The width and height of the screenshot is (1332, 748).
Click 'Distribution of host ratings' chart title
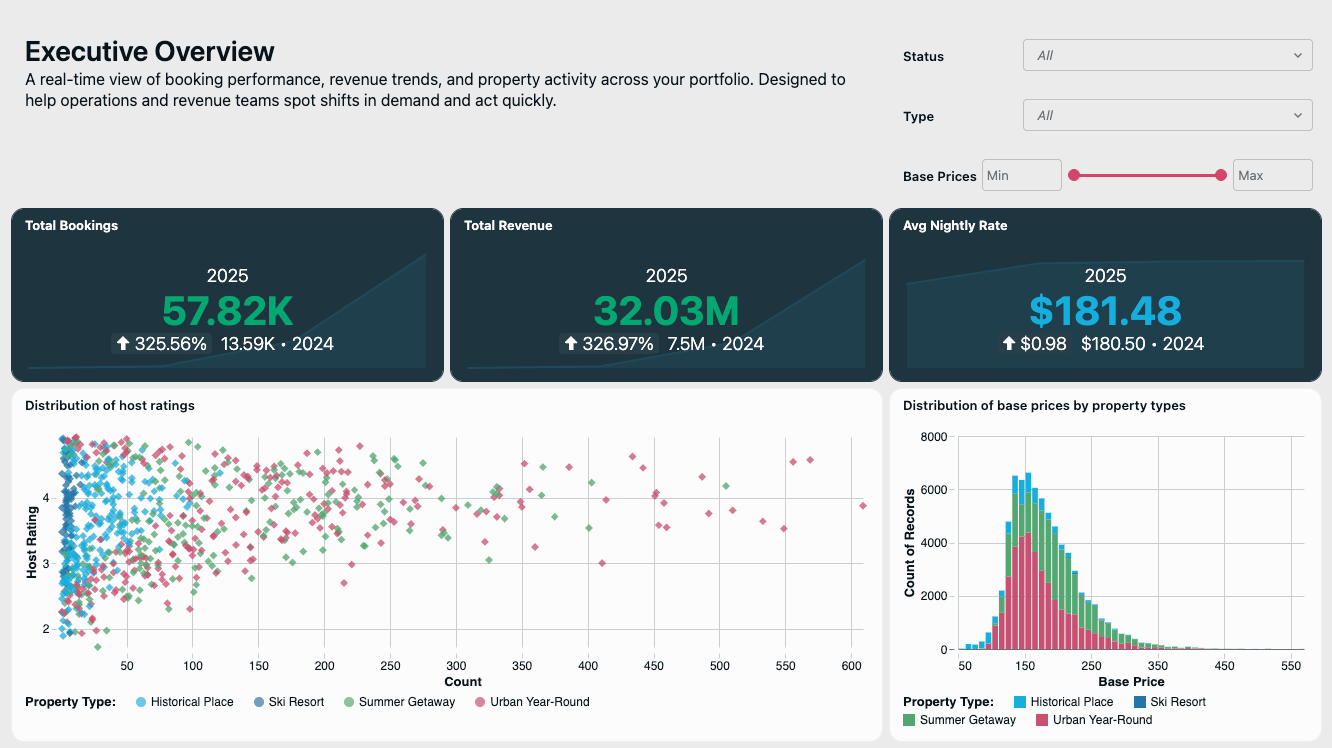(x=110, y=406)
